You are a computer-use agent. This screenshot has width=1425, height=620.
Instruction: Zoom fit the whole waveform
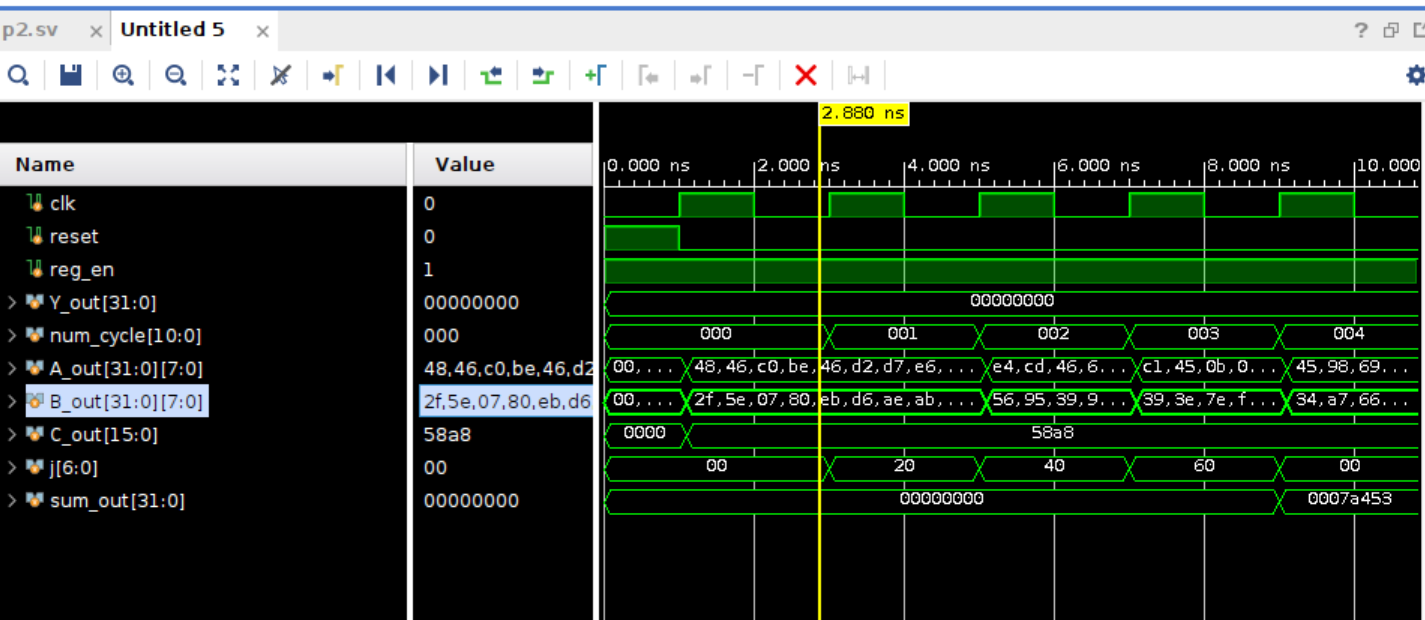pyautogui.click(x=228, y=75)
